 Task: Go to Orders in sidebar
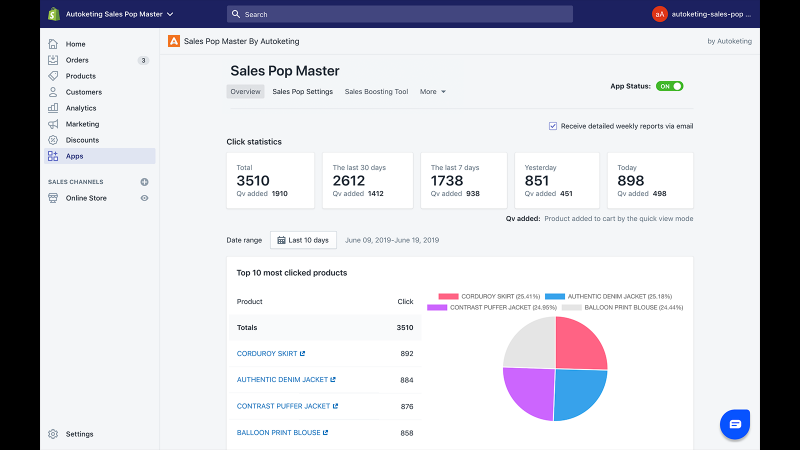tap(77, 60)
